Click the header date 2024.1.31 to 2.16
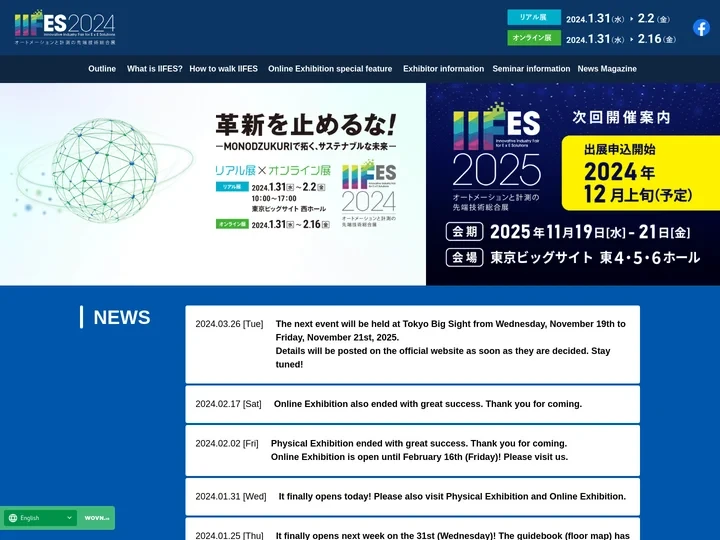 point(621,39)
